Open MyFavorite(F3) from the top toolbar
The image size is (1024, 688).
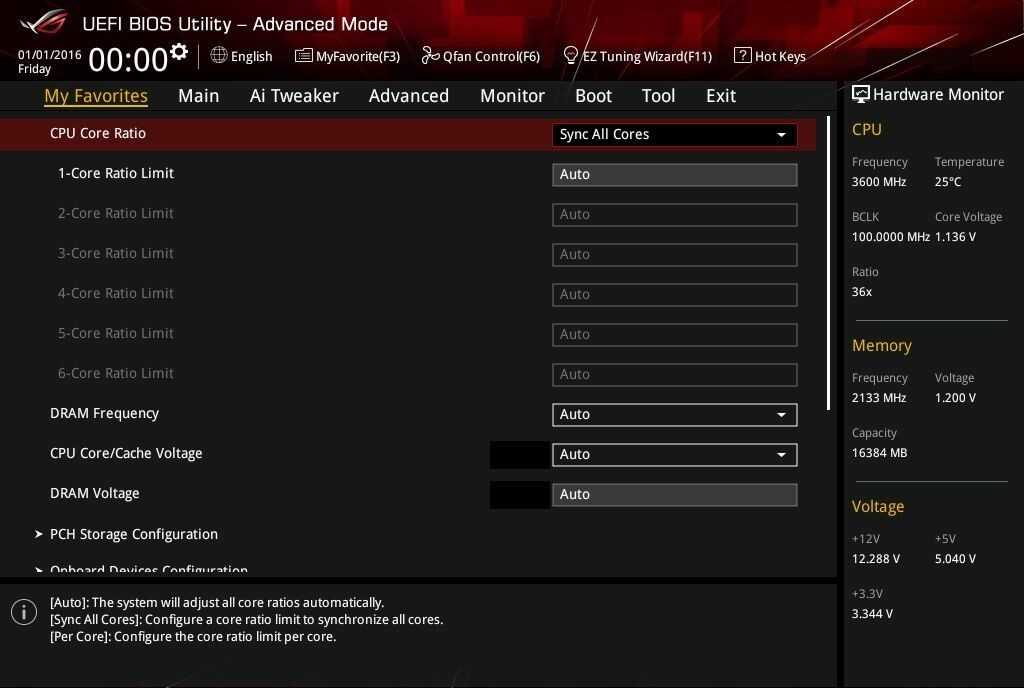[x=347, y=56]
